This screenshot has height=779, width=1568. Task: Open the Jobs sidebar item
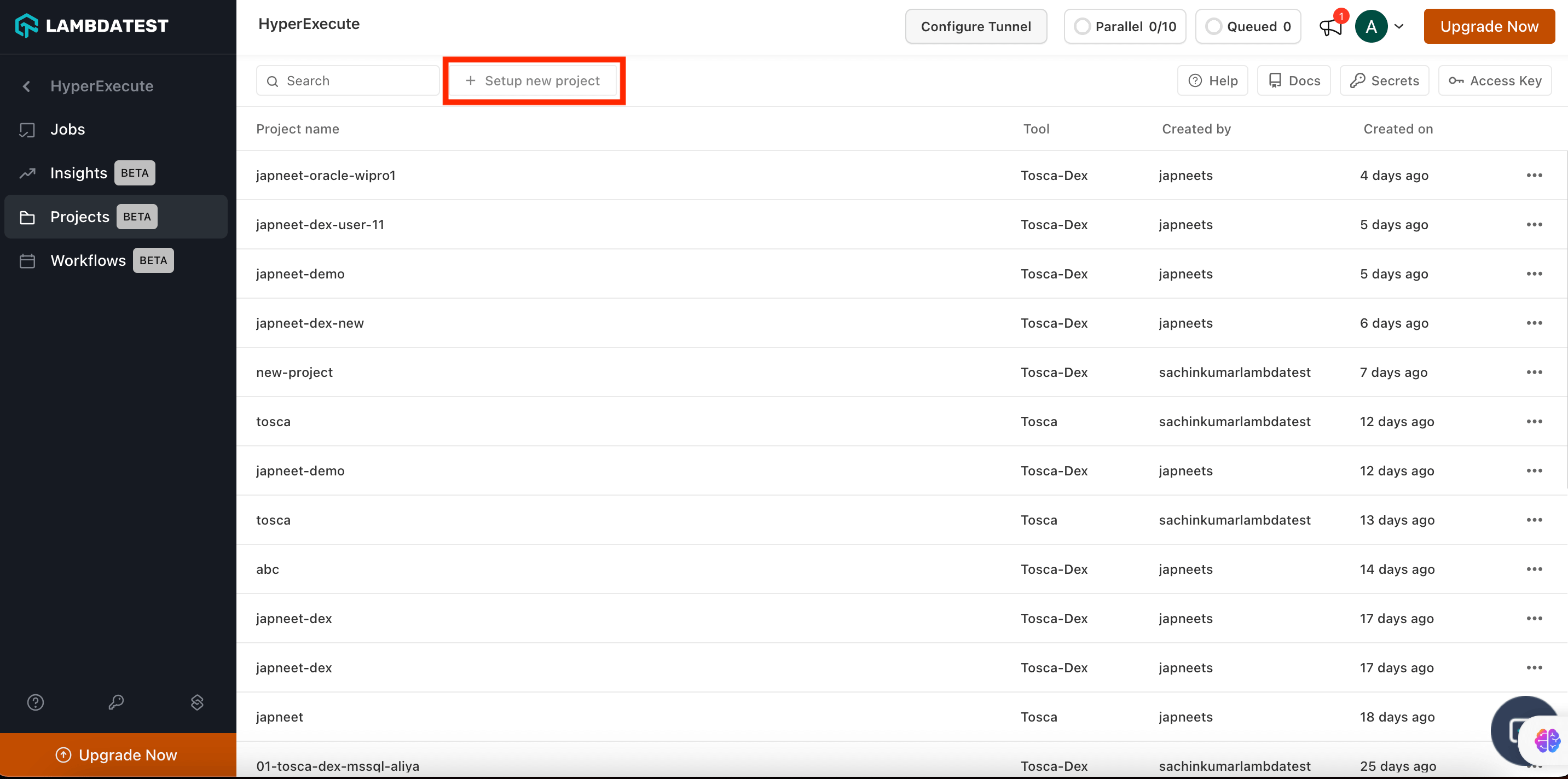pos(67,130)
